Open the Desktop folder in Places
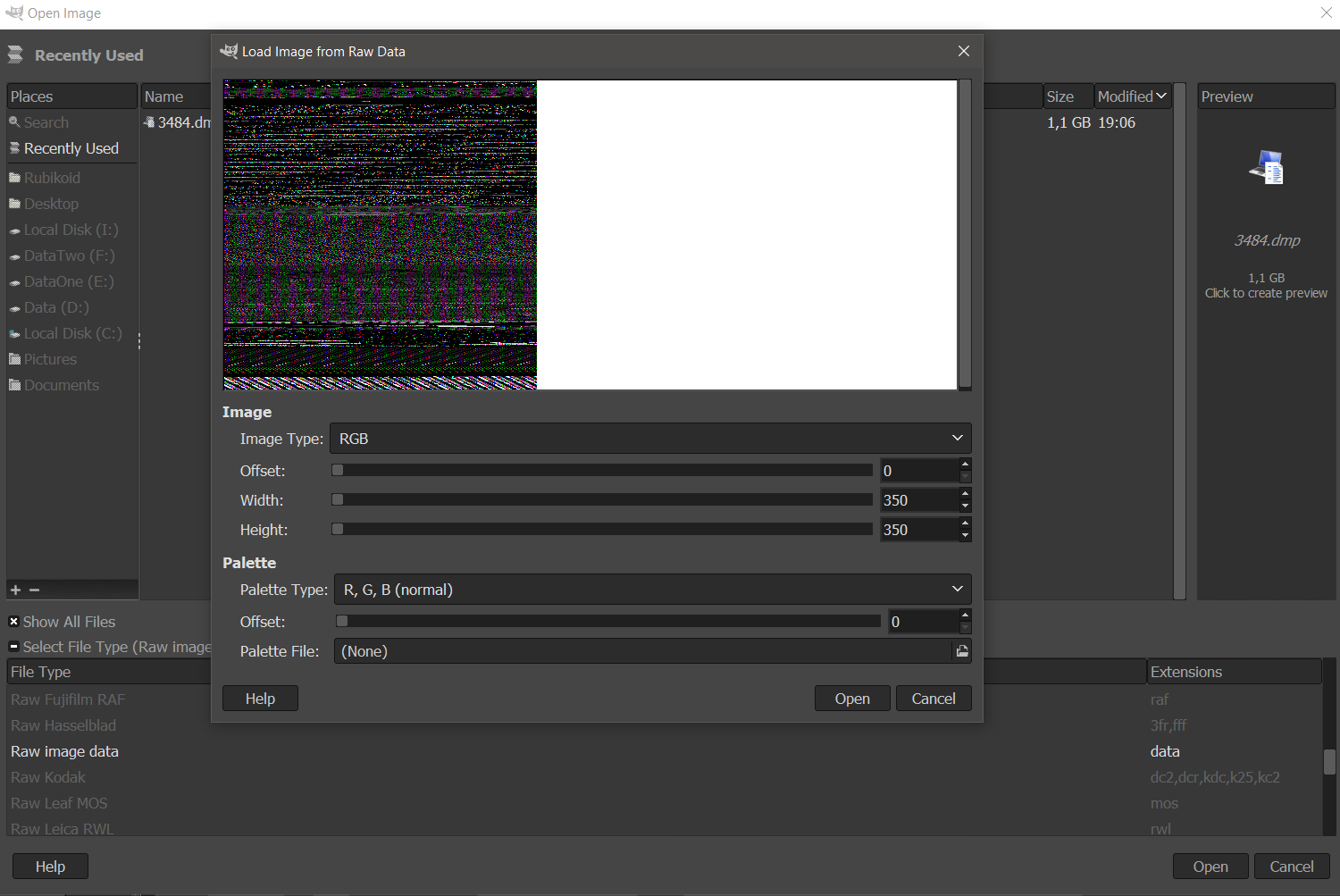This screenshot has height=896, width=1340. click(51, 204)
